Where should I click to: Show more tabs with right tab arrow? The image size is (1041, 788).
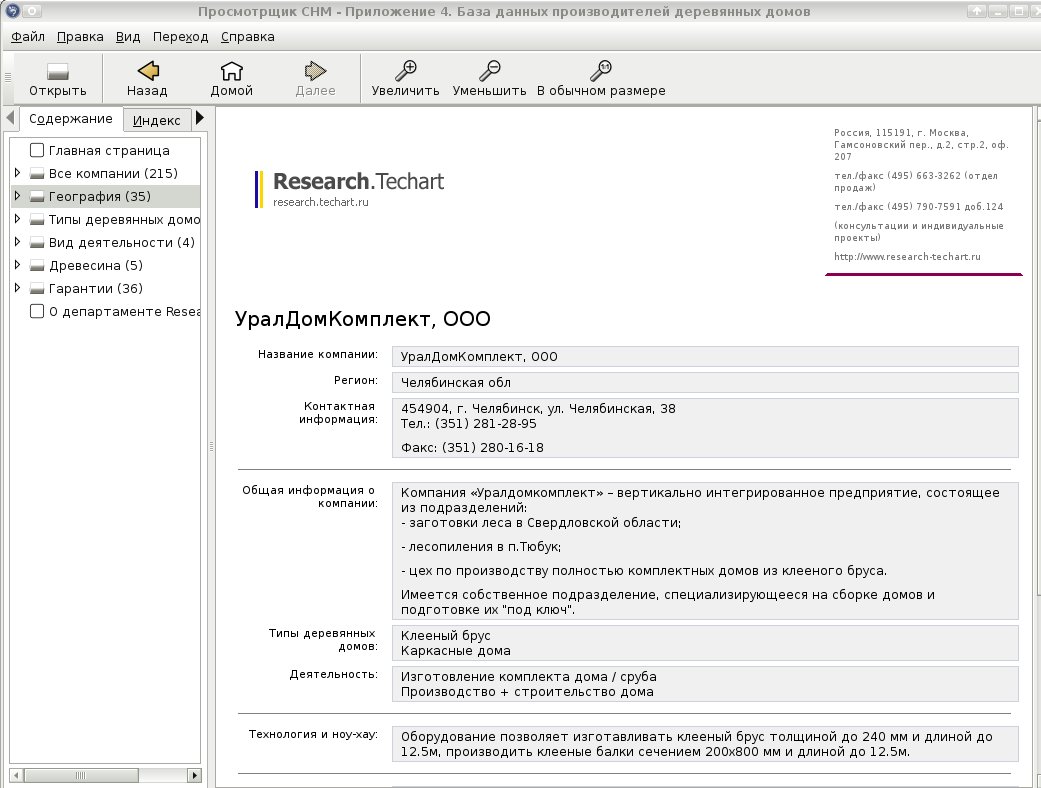(x=200, y=118)
